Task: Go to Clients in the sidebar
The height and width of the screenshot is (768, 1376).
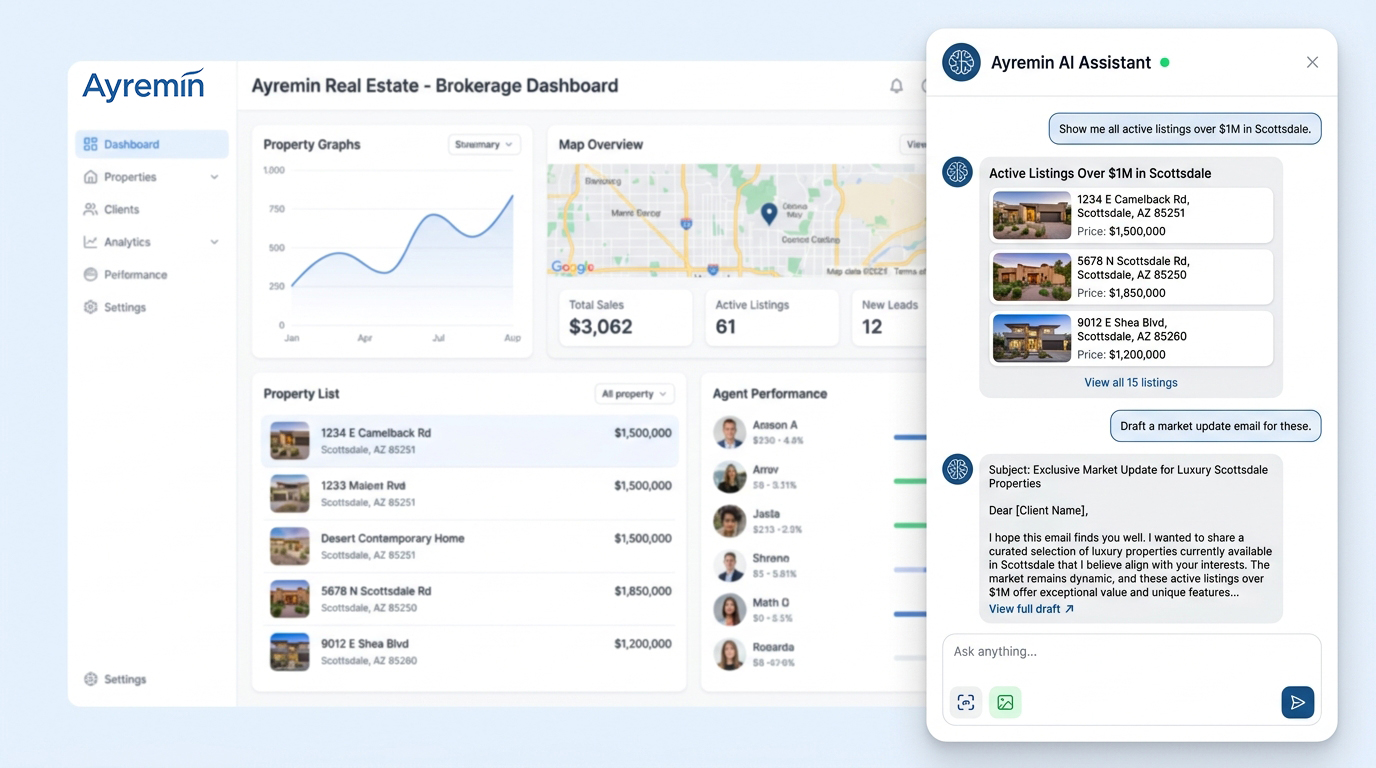Action: (x=152, y=209)
